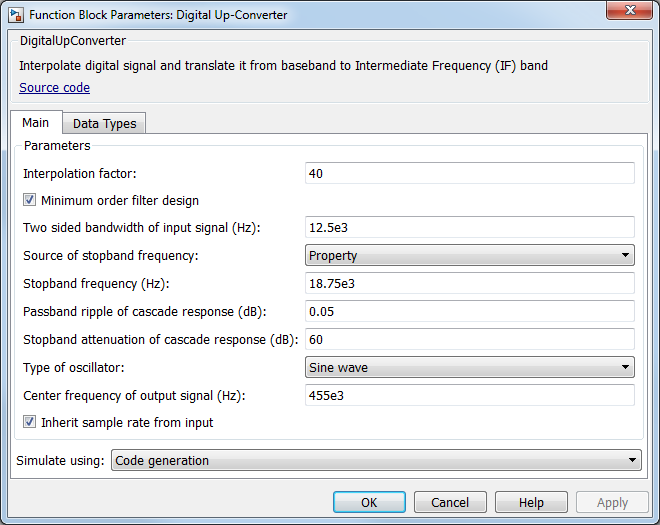Open the Source code link
The height and width of the screenshot is (525, 660).
pyautogui.click(x=54, y=88)
